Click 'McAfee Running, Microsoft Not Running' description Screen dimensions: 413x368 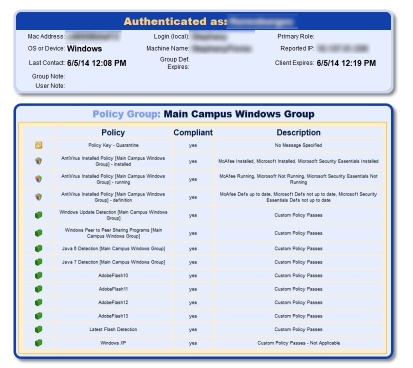pos(298,179)
